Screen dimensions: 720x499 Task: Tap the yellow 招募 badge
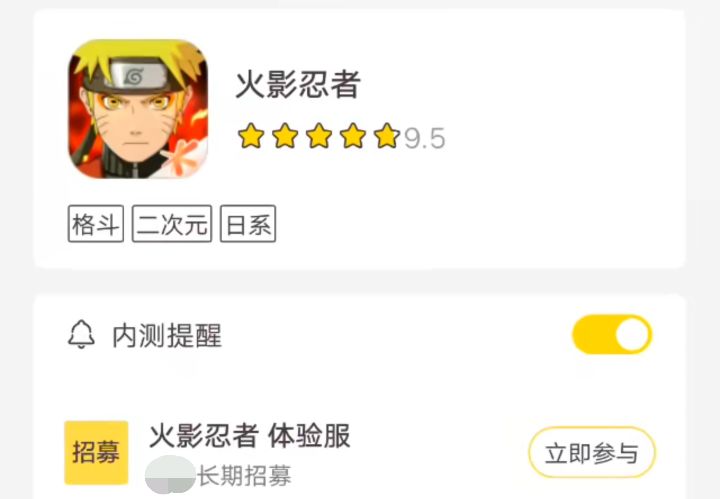(x=96, y=453)
